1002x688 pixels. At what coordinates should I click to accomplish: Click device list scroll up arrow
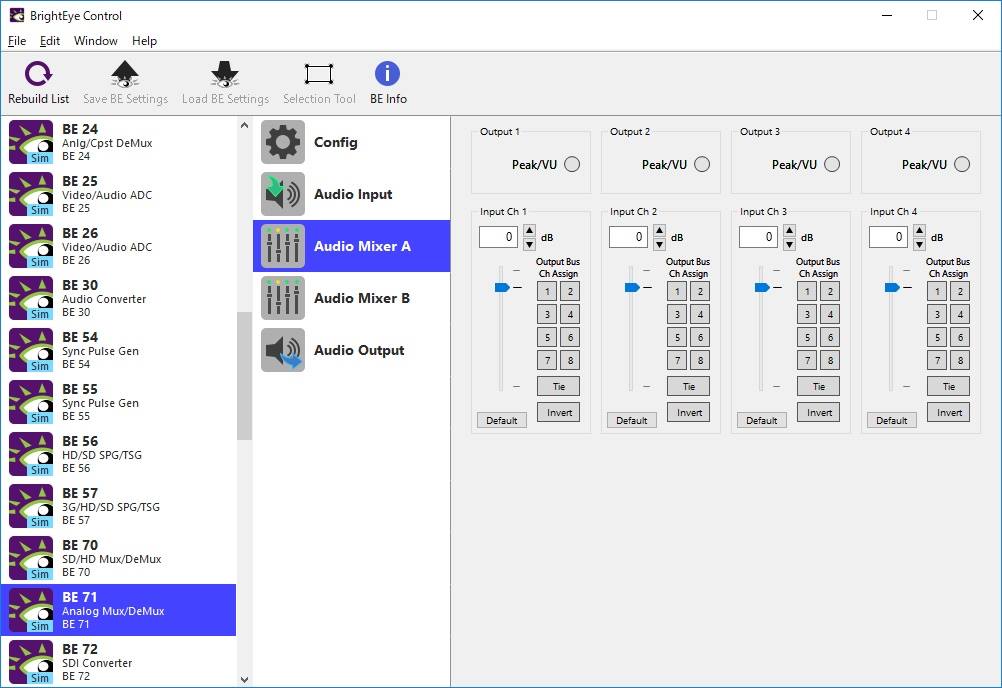tap(244, 125)
